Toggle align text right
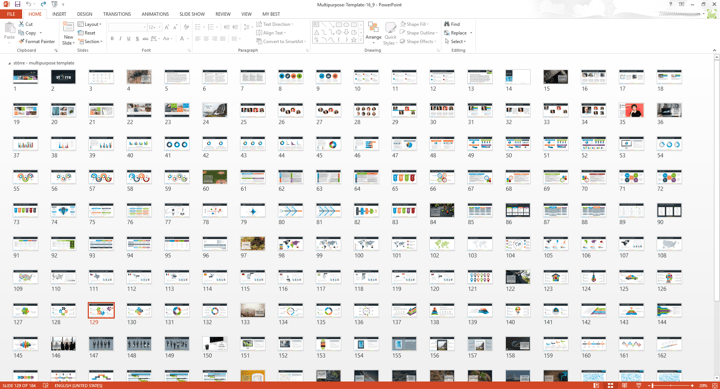The width and height of the screenshot is (720, 389). [214, 39]
